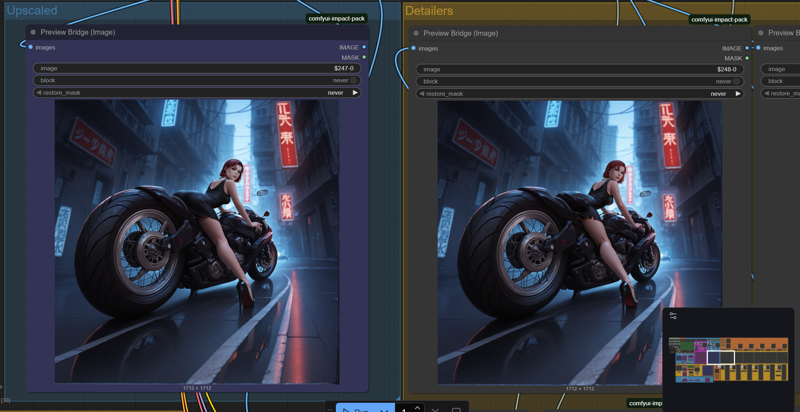This screenshot has height=412, width=800.
Task: Click the IMAGE output port on Upscaled node
Action: point(364,47)
